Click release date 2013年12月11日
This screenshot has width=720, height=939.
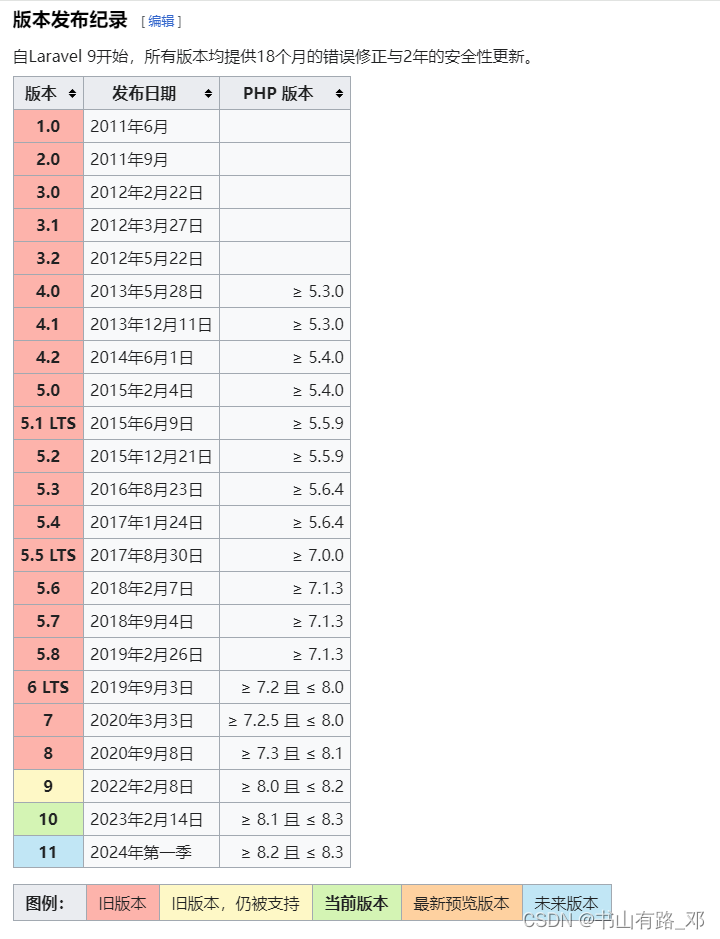pos(151,324)
